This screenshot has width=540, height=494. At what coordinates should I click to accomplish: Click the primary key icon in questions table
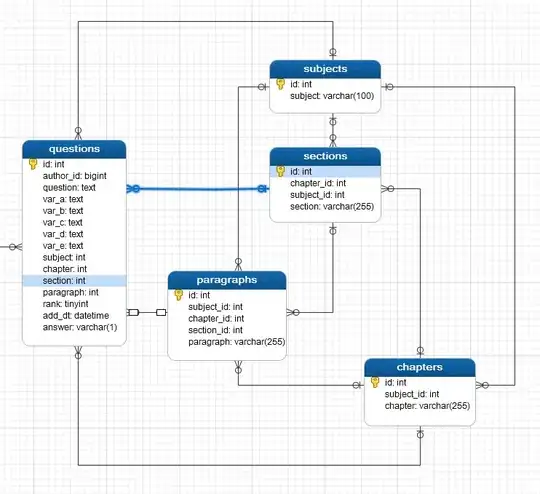(x=33, y=164)
